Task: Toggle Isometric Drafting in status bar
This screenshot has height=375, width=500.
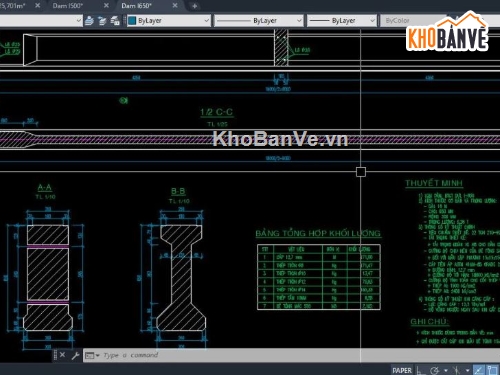Action: pos(456,370)
